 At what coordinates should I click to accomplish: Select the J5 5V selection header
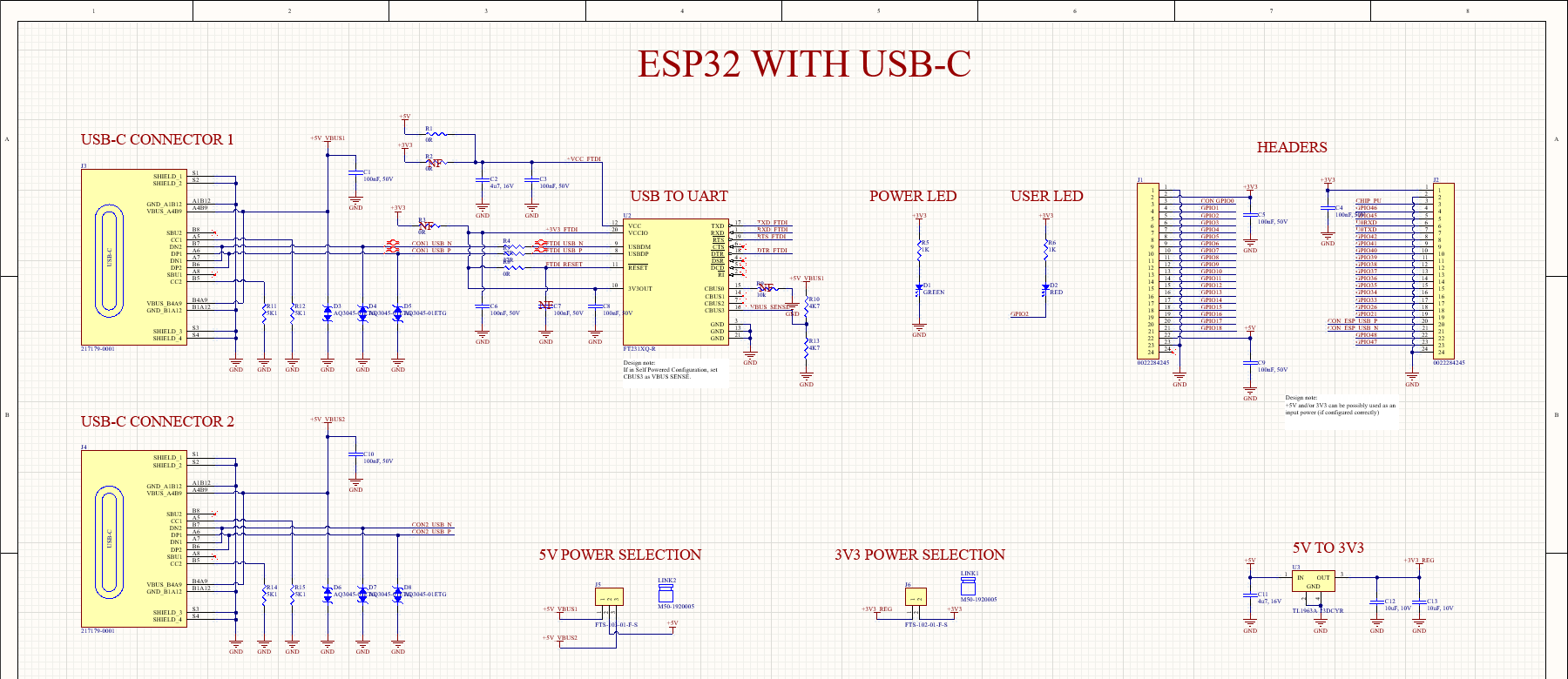pos(609,597)
